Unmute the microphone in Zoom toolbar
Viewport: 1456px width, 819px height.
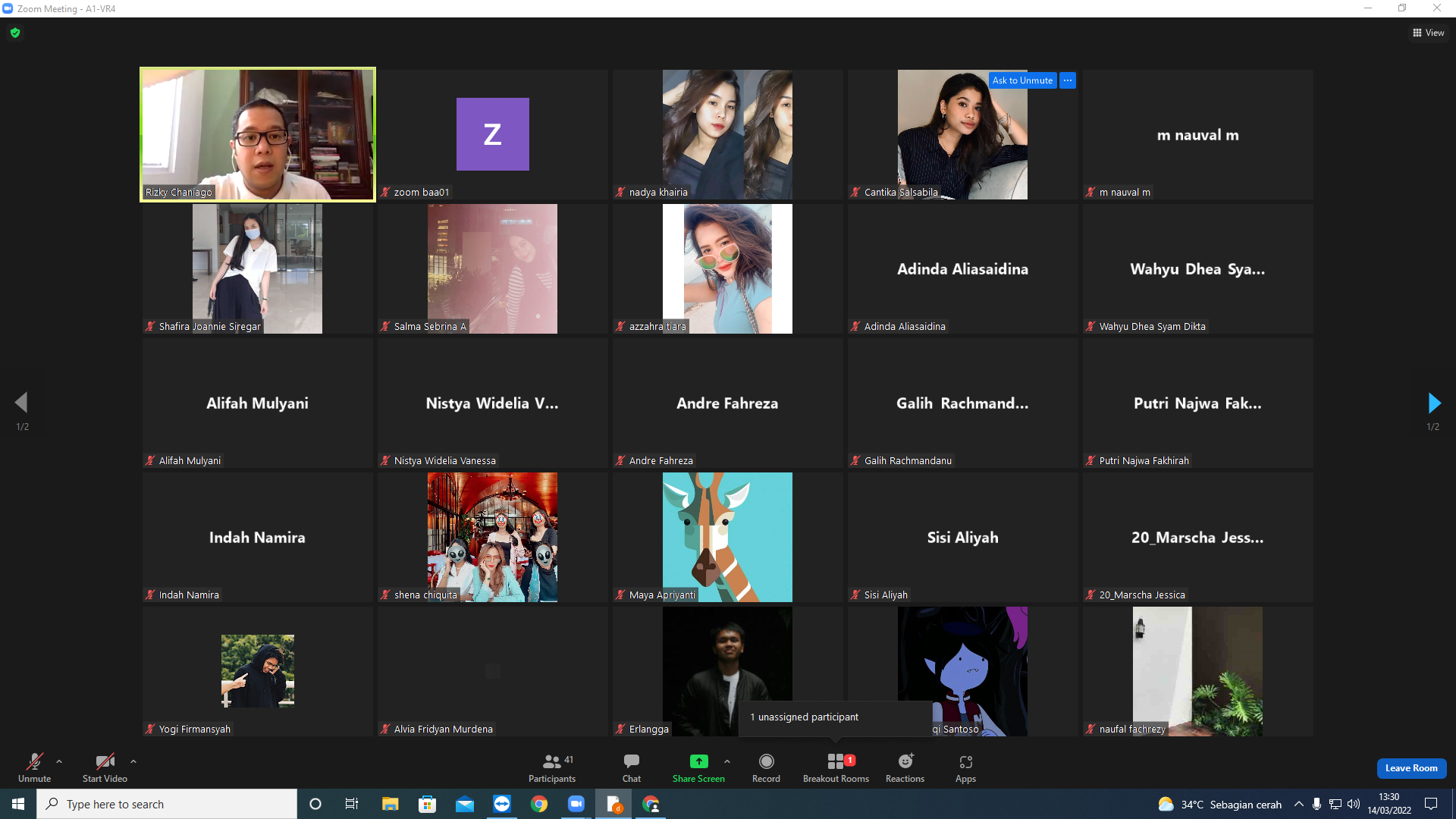point(35,767)
